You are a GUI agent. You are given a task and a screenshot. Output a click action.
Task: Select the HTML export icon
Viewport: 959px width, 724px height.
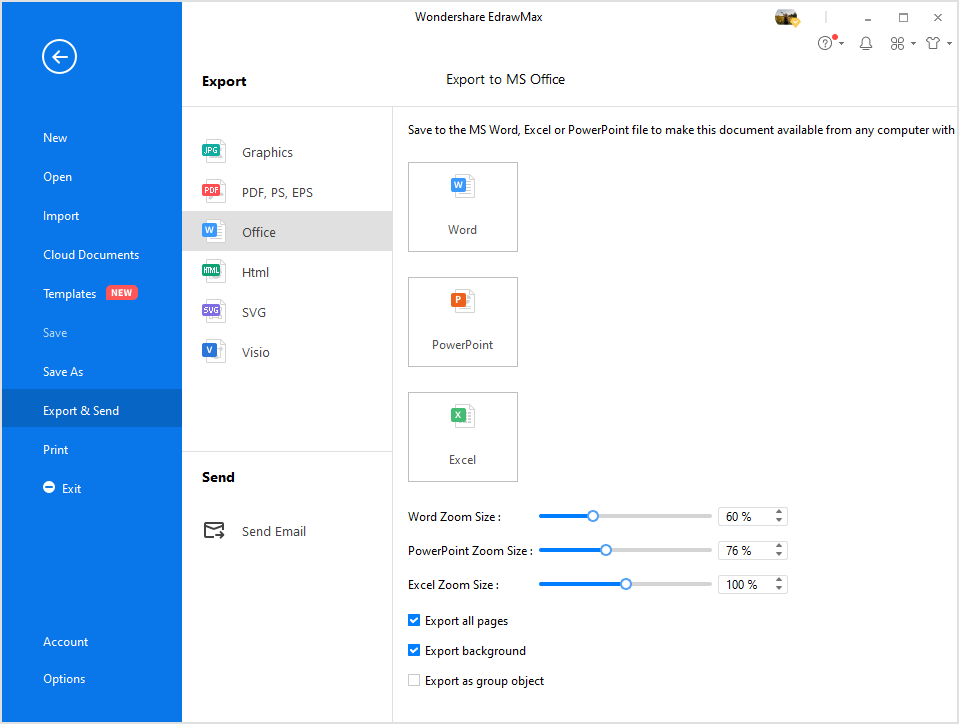tap(213, 272)
